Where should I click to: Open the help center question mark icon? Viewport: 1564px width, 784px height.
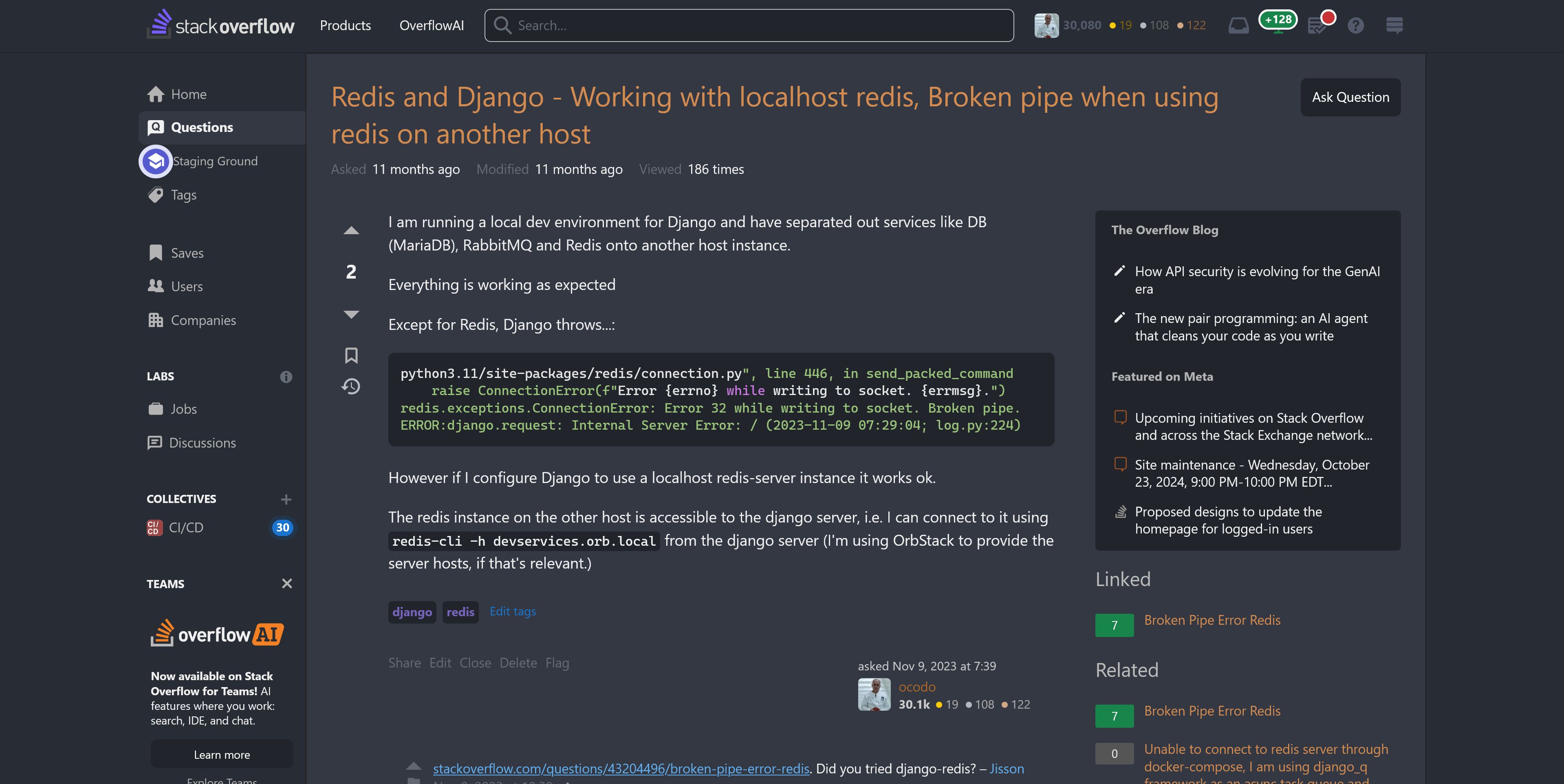[1355, 26]
